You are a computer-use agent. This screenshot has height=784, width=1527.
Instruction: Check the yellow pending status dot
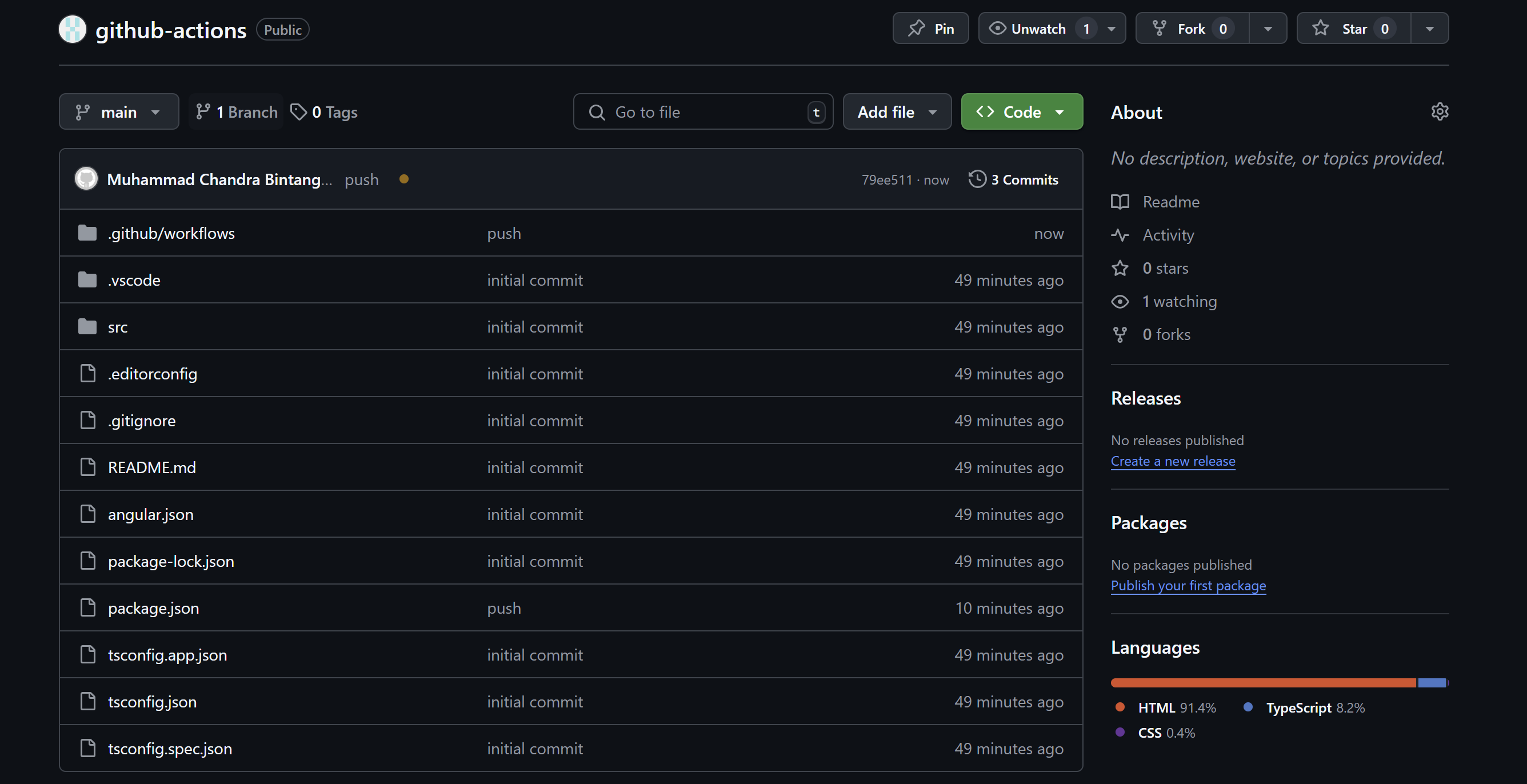coord(403,179)
